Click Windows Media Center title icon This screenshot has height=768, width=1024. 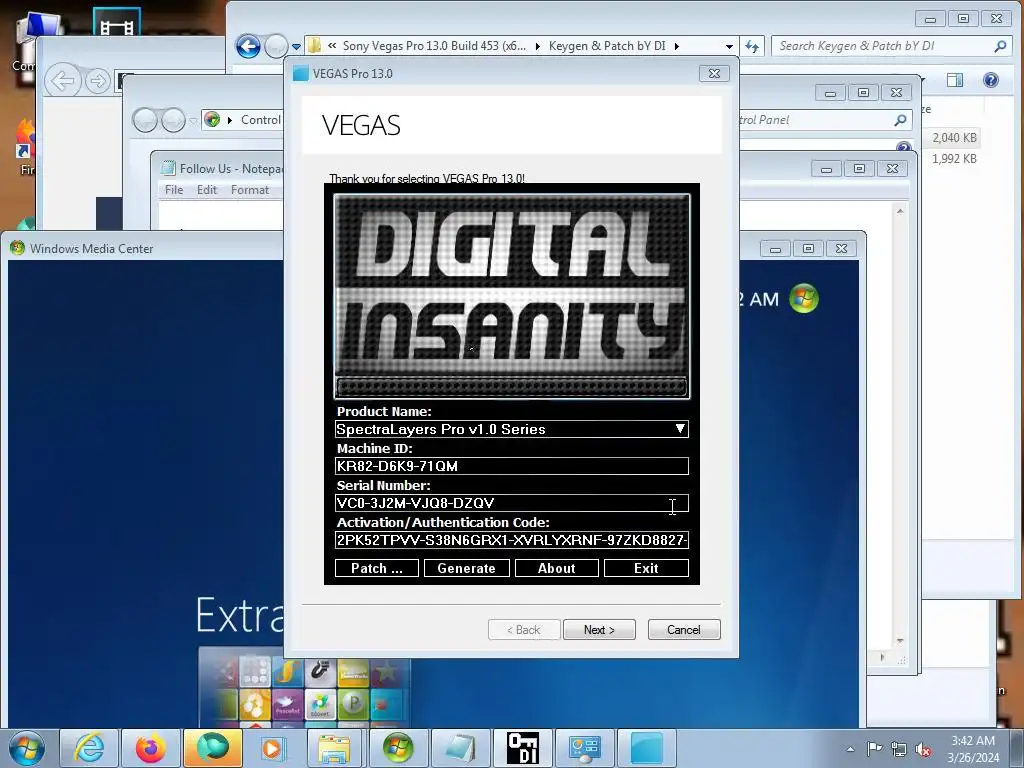(17, 248)
